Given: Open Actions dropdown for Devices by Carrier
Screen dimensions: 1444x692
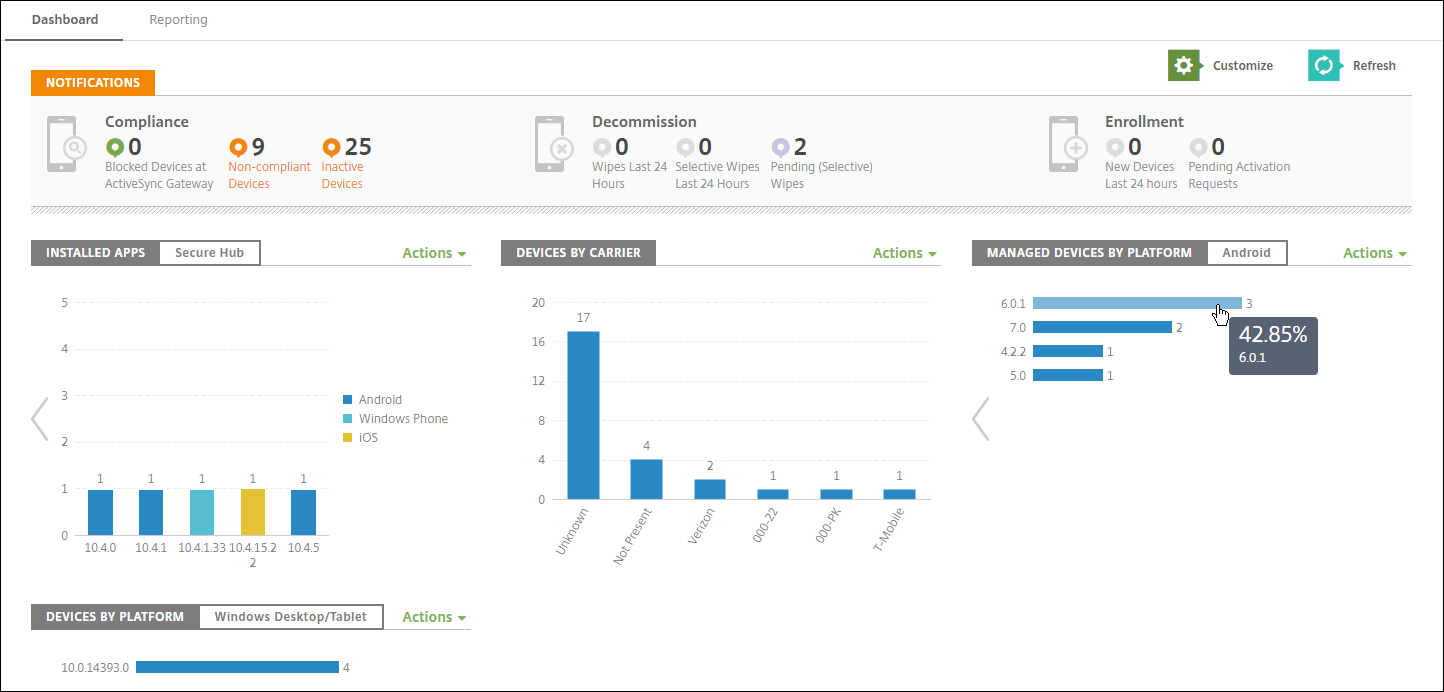Looking at the screenshot, I should pyautogui.click(x=904, y=253).
